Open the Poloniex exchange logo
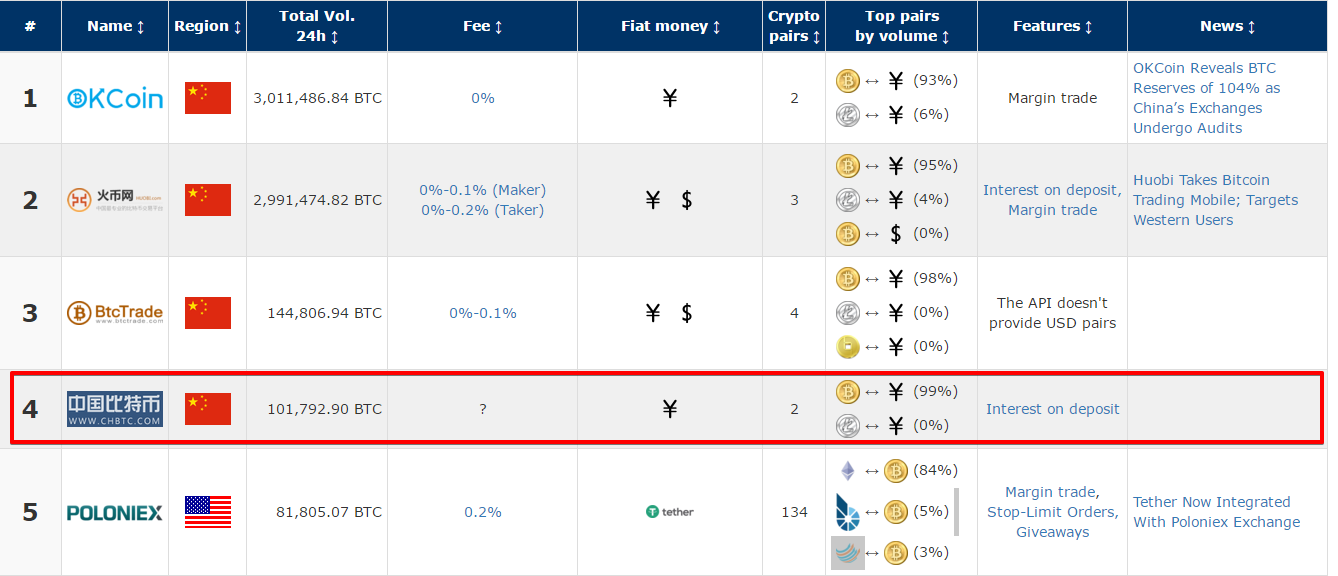Image resolution: width=1338 pixels, height=576 pixels. coord(113,511)
